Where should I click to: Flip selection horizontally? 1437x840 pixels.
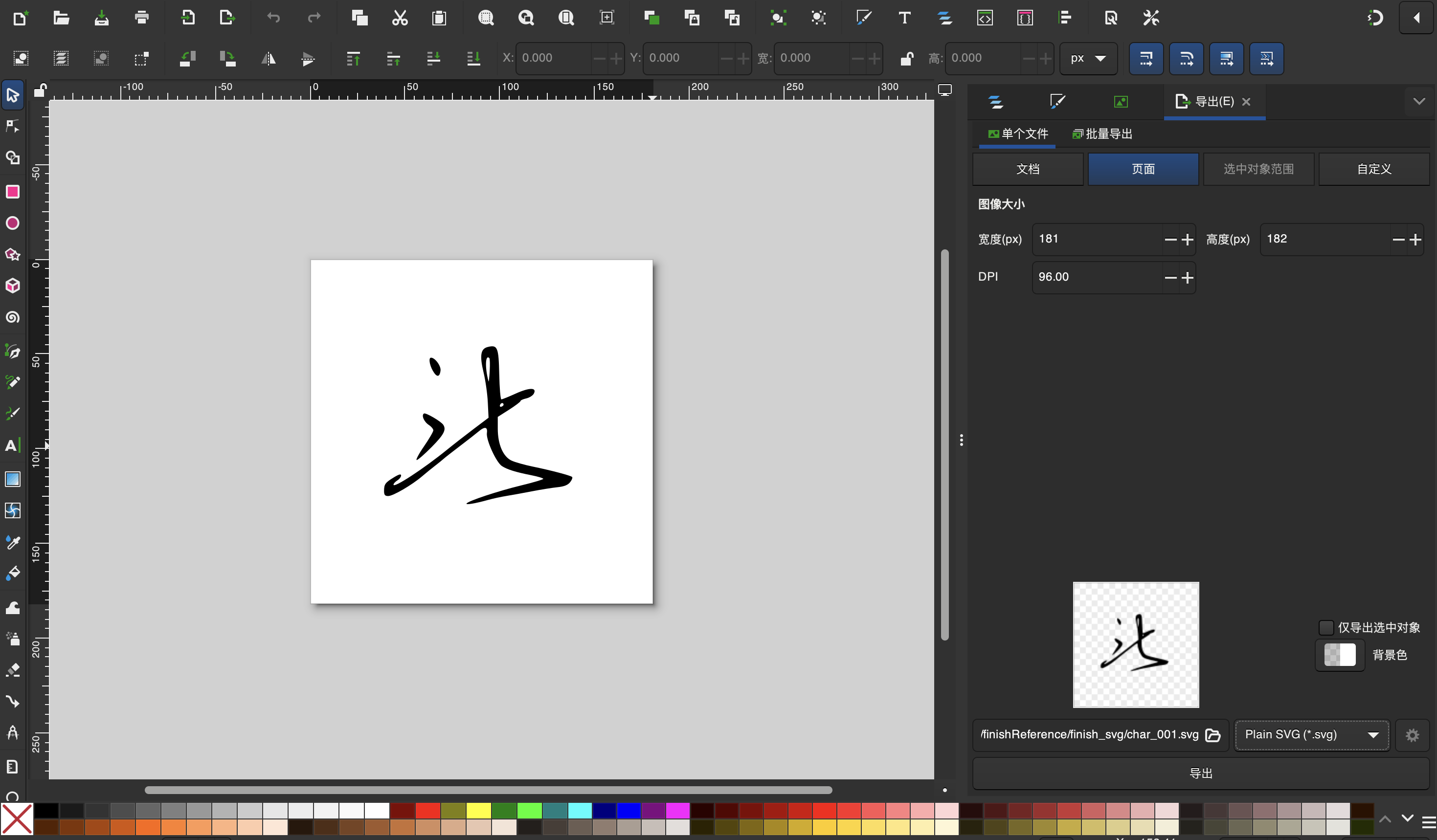[268, 58]
